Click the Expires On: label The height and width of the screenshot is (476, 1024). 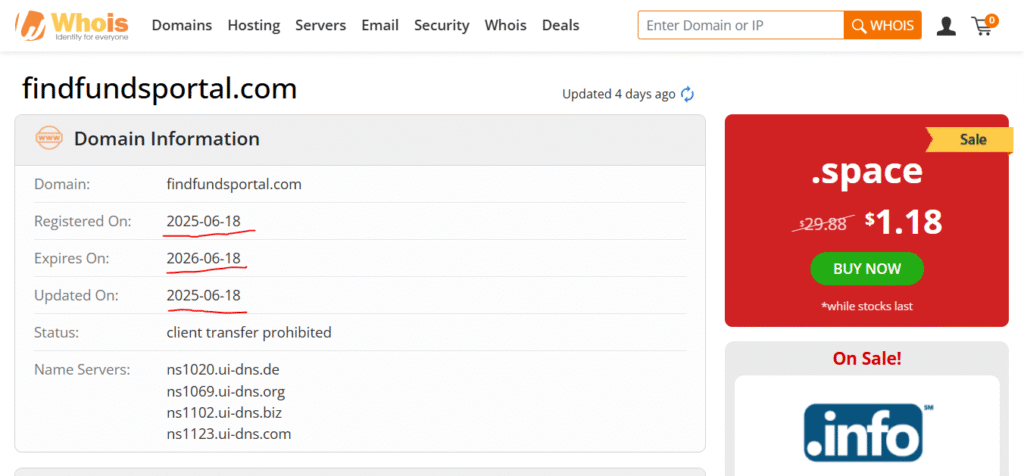pos(72,259)
